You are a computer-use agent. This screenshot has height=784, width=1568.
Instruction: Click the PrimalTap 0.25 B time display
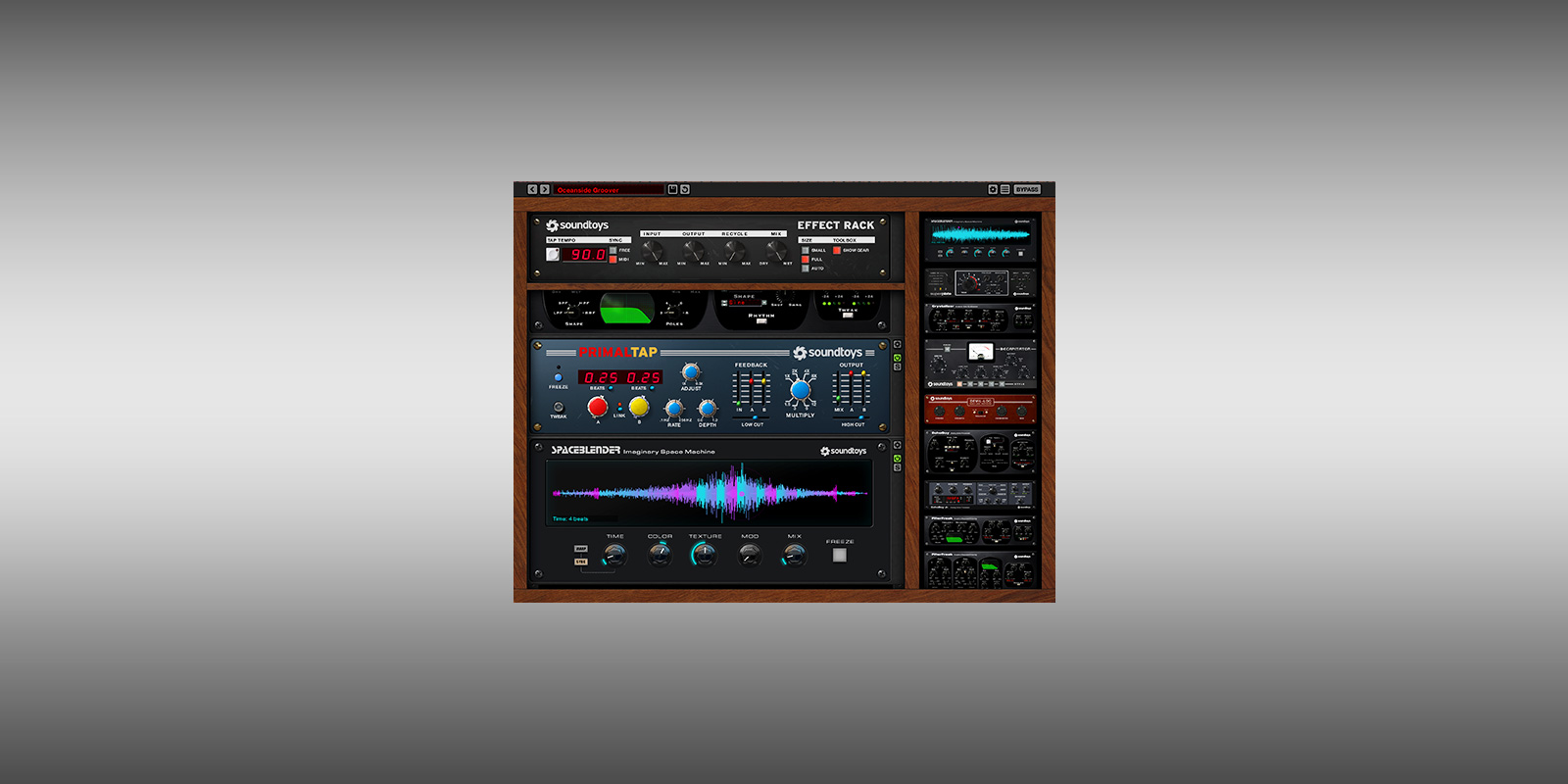point(643,377)
